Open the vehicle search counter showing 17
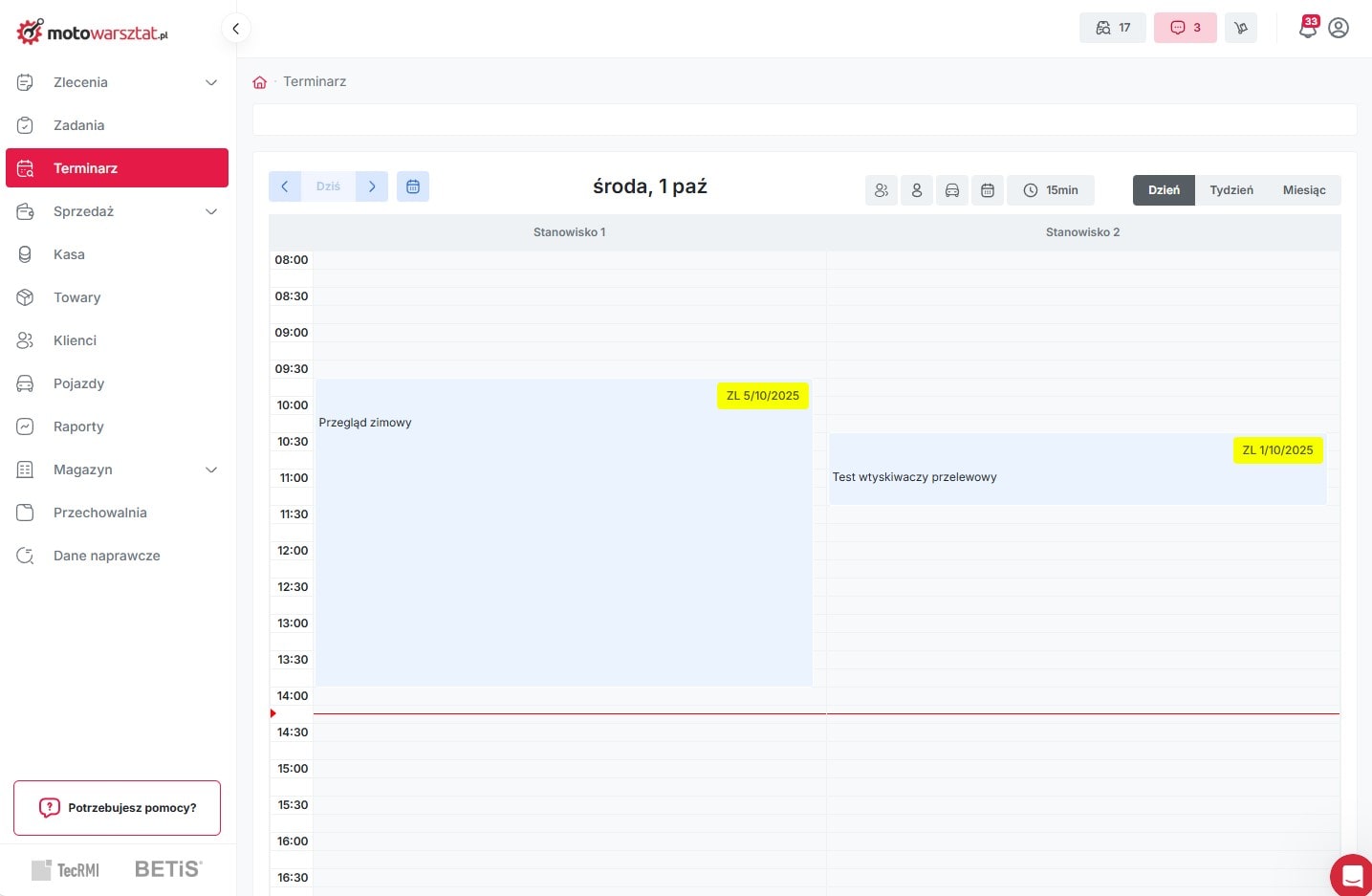The height and width of the screenshot is (896, 1372). (x=1112, y=28)
